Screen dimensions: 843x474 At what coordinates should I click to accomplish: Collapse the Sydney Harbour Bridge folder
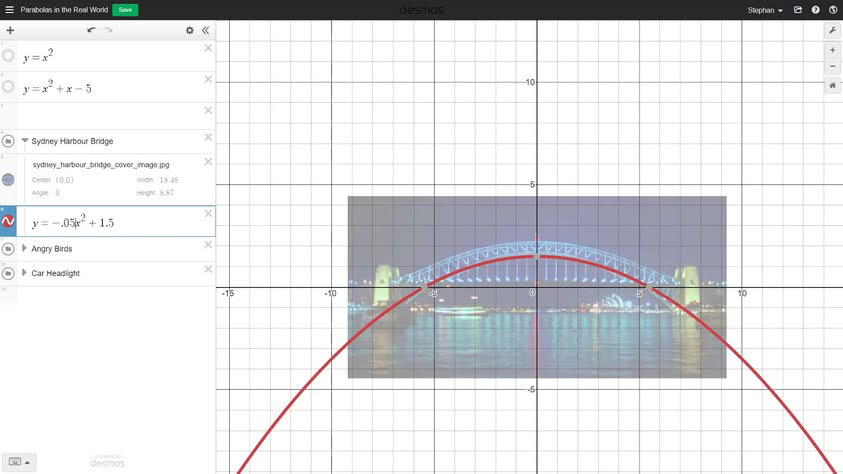pos(25,141)
